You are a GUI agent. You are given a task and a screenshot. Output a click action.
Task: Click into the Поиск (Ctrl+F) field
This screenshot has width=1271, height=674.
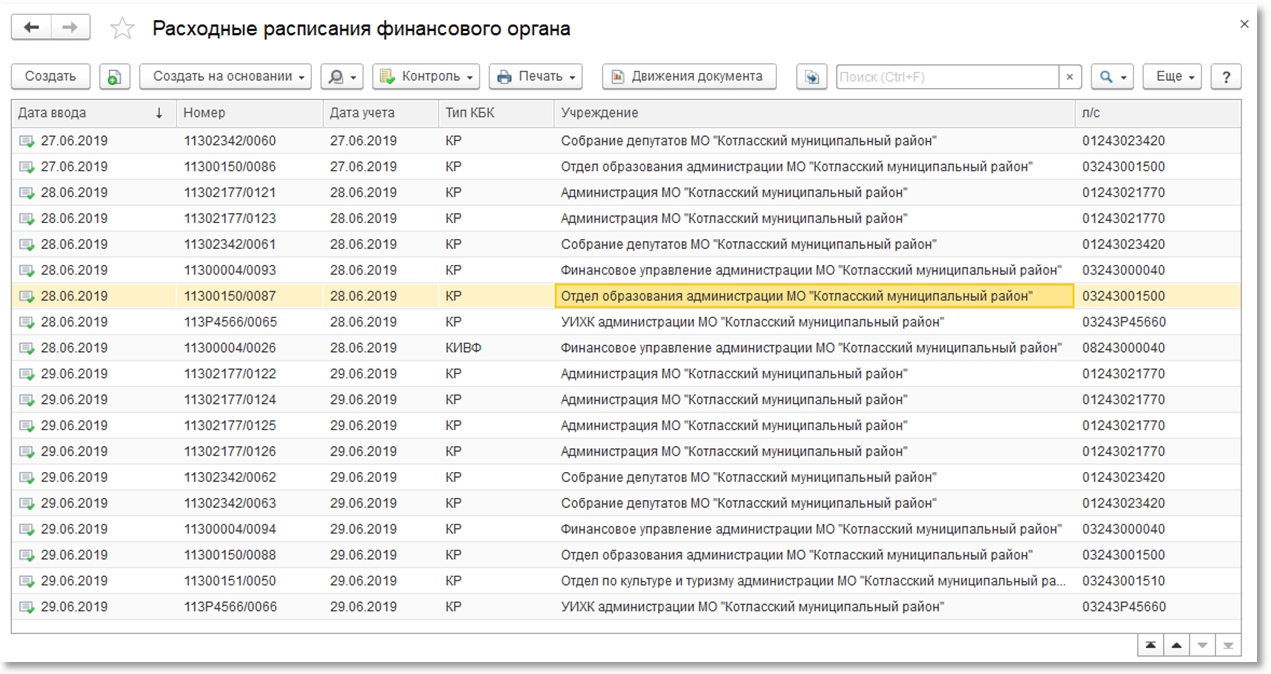pyautogui.click(x=947, y=77)
